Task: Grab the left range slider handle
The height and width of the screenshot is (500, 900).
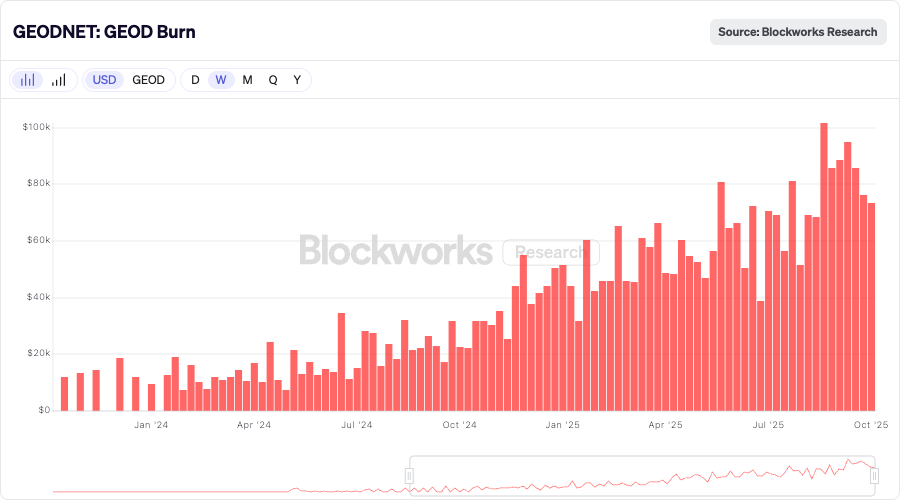Action: 409,476
